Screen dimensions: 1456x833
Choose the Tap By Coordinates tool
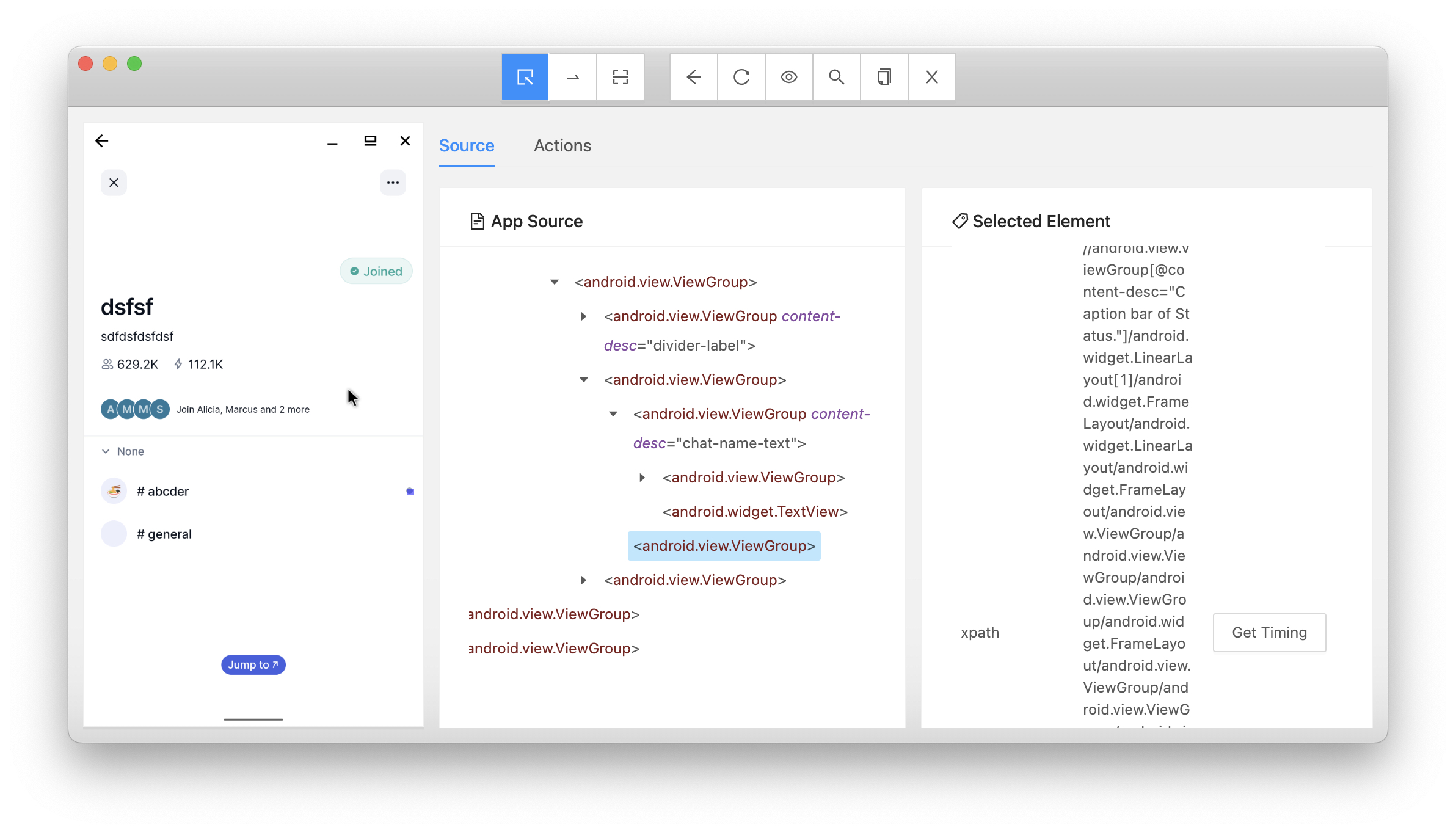tap(620, 77)
